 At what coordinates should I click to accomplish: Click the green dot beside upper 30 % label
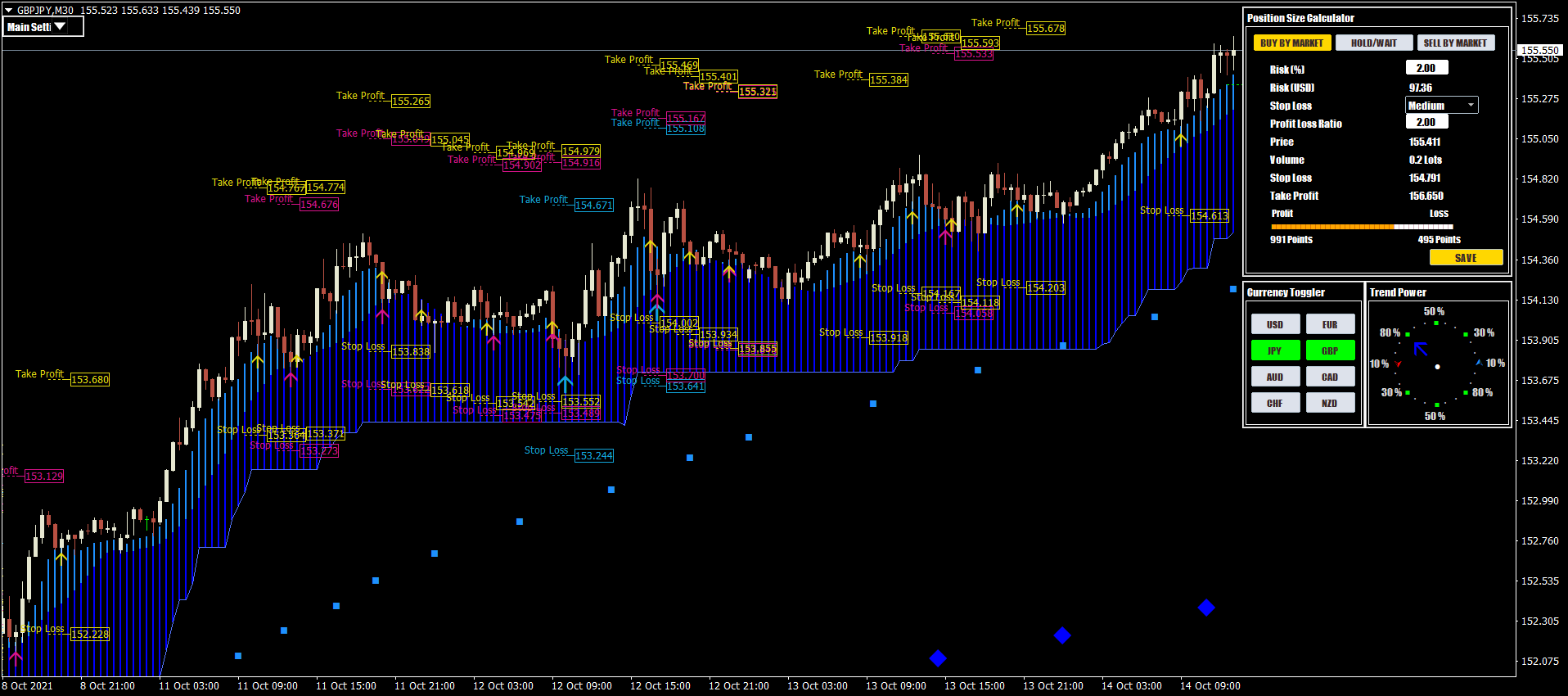tap(1466, 334)
